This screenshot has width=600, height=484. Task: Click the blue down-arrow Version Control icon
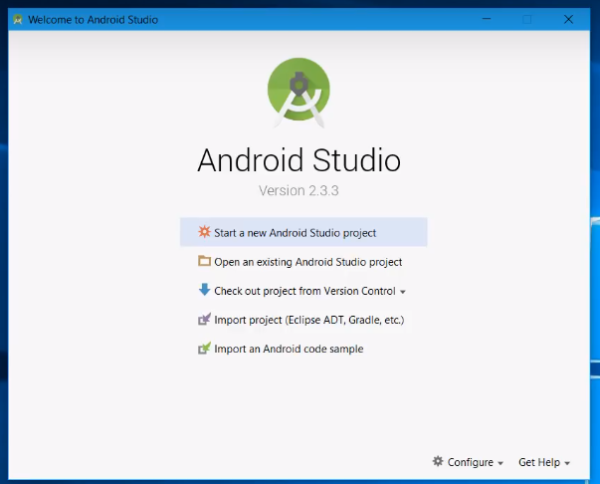click(x=204, y=291)
